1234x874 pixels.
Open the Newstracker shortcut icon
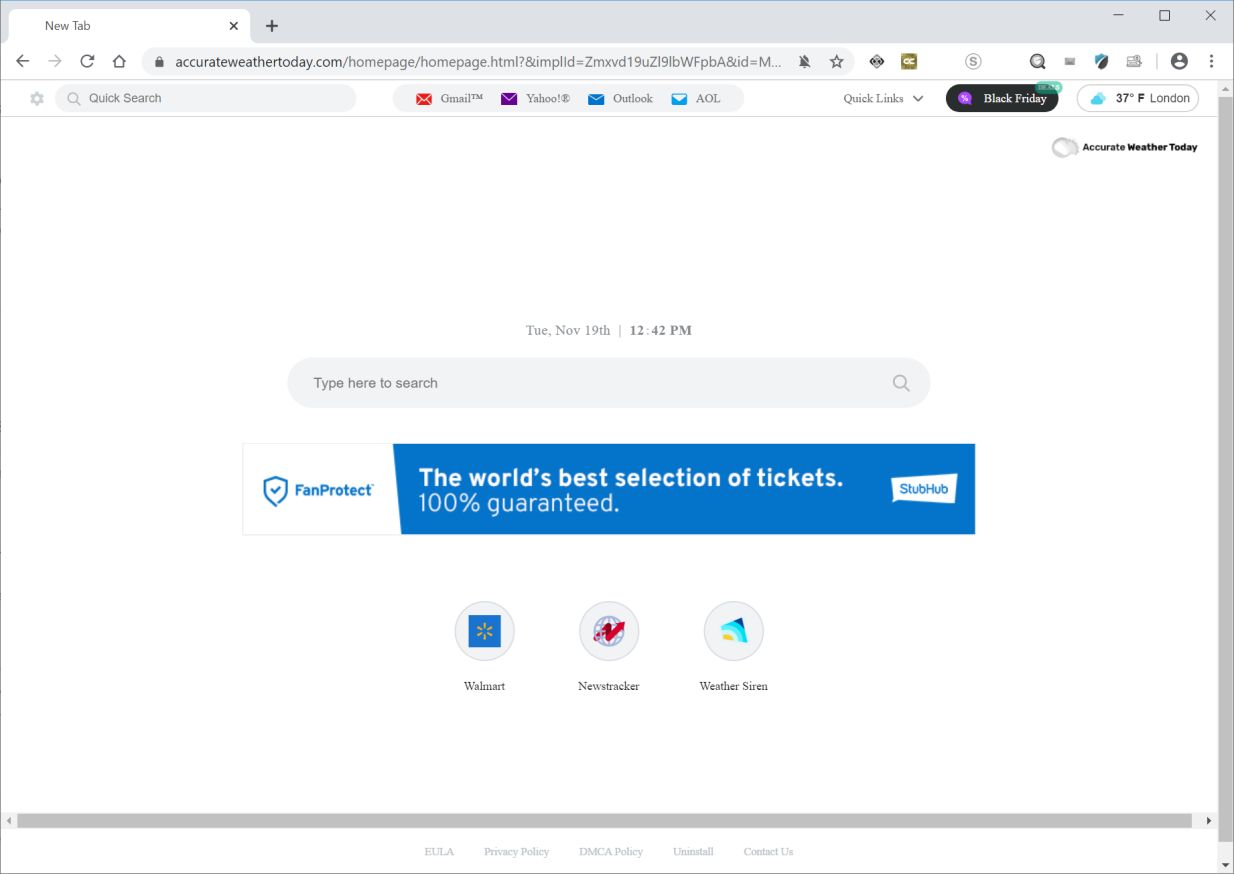(609, 631)
